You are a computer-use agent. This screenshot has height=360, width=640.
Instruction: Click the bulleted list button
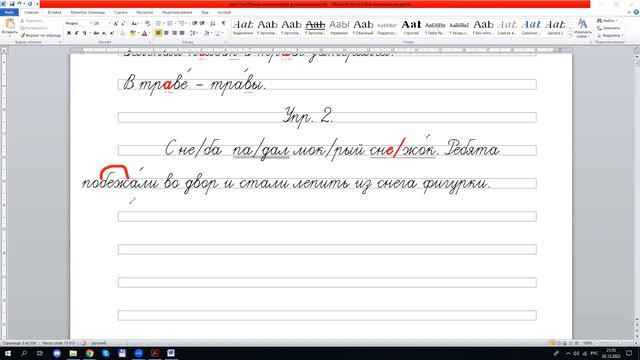[x=159, y=24]
